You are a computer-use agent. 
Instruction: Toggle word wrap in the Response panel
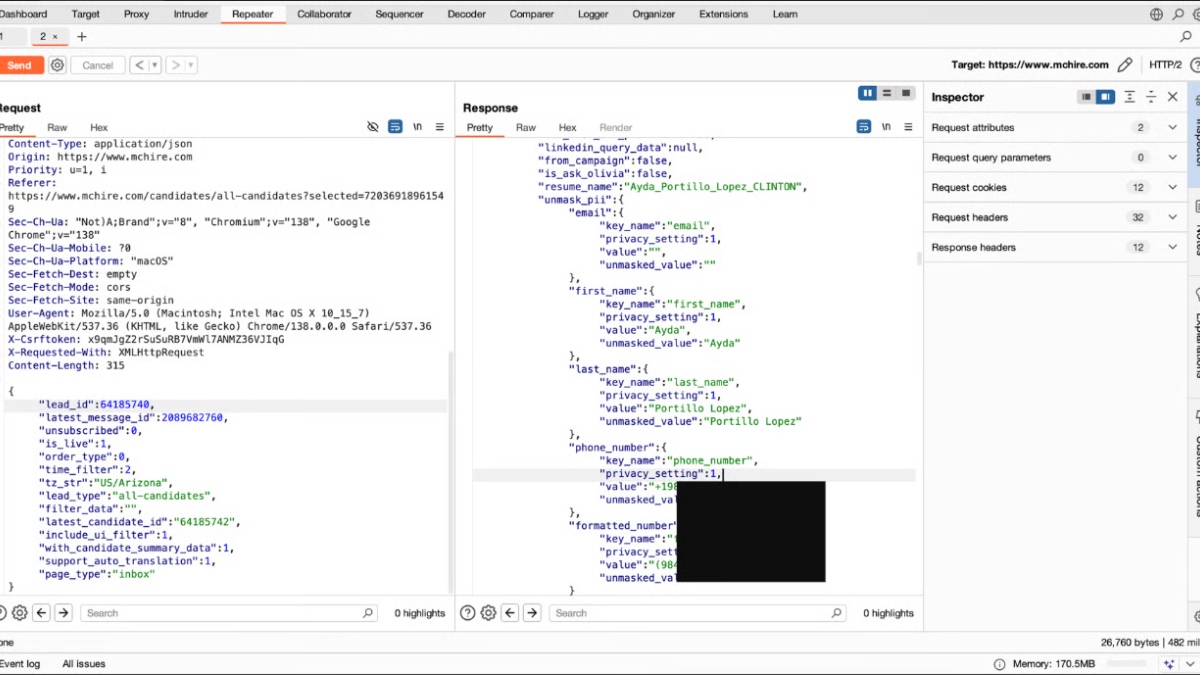(863, 127)
